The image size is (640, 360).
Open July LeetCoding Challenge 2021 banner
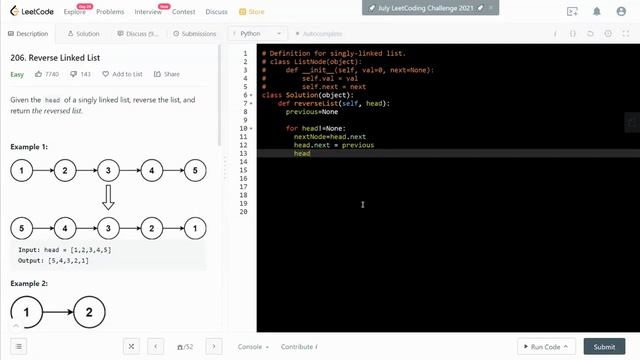click(426, 8)
